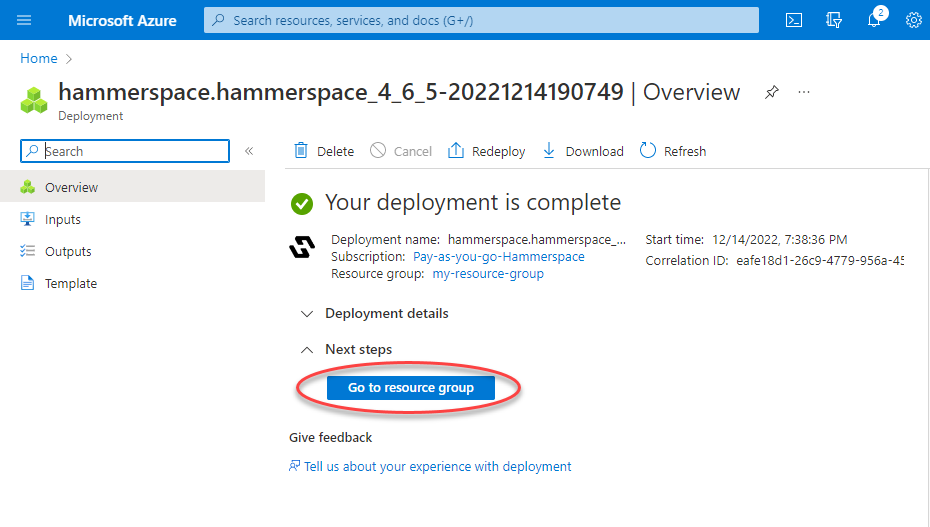Redeploy the deployment from the toolbar
Screen dimensions: 930x527
(x=486, y=151)
